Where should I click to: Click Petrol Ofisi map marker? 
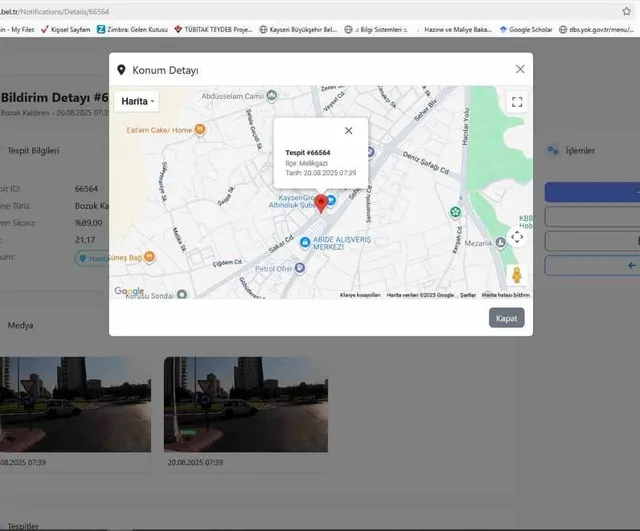click(300, 268)
